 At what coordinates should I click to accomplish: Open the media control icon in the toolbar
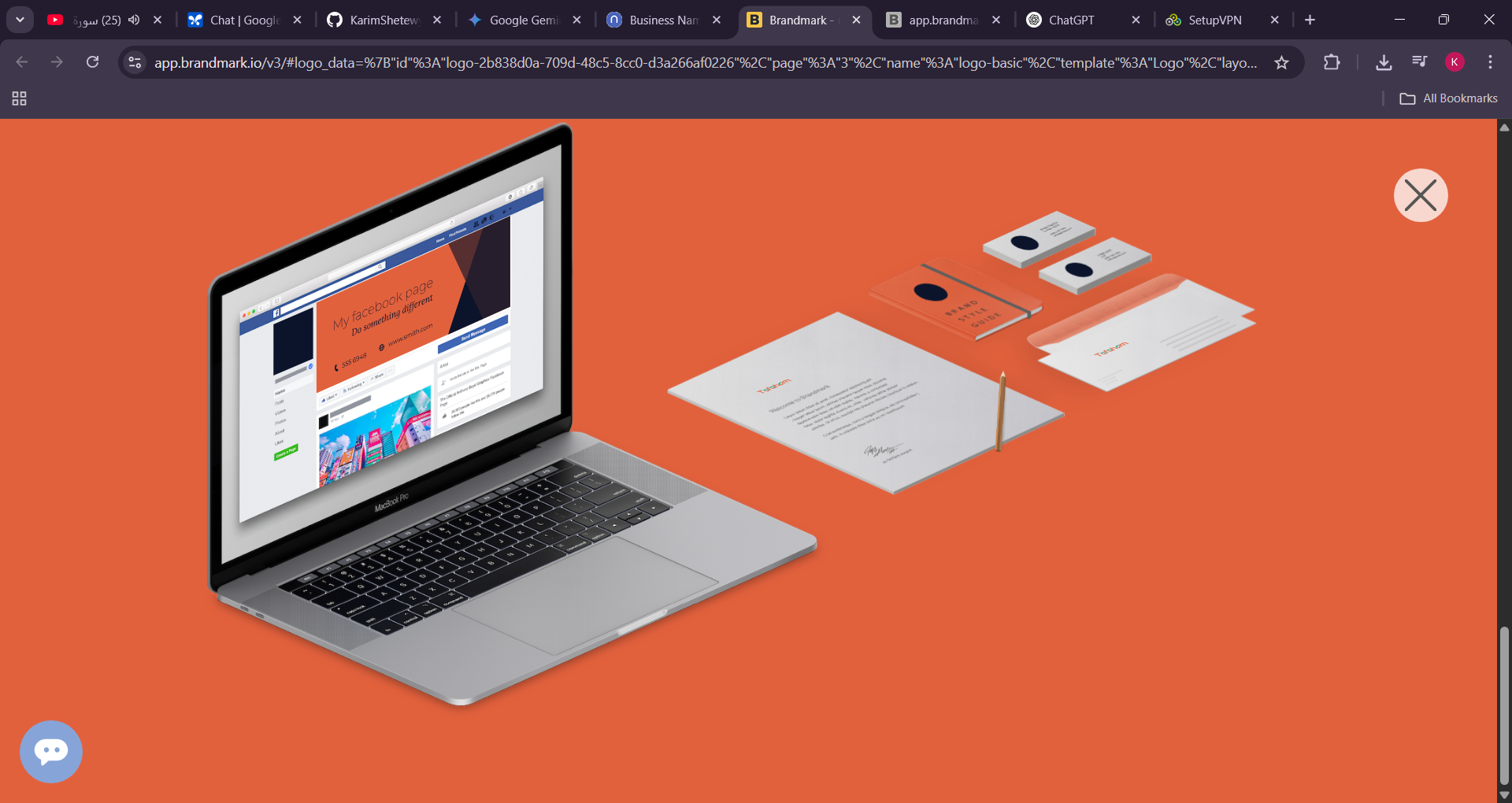point(1420,61)
